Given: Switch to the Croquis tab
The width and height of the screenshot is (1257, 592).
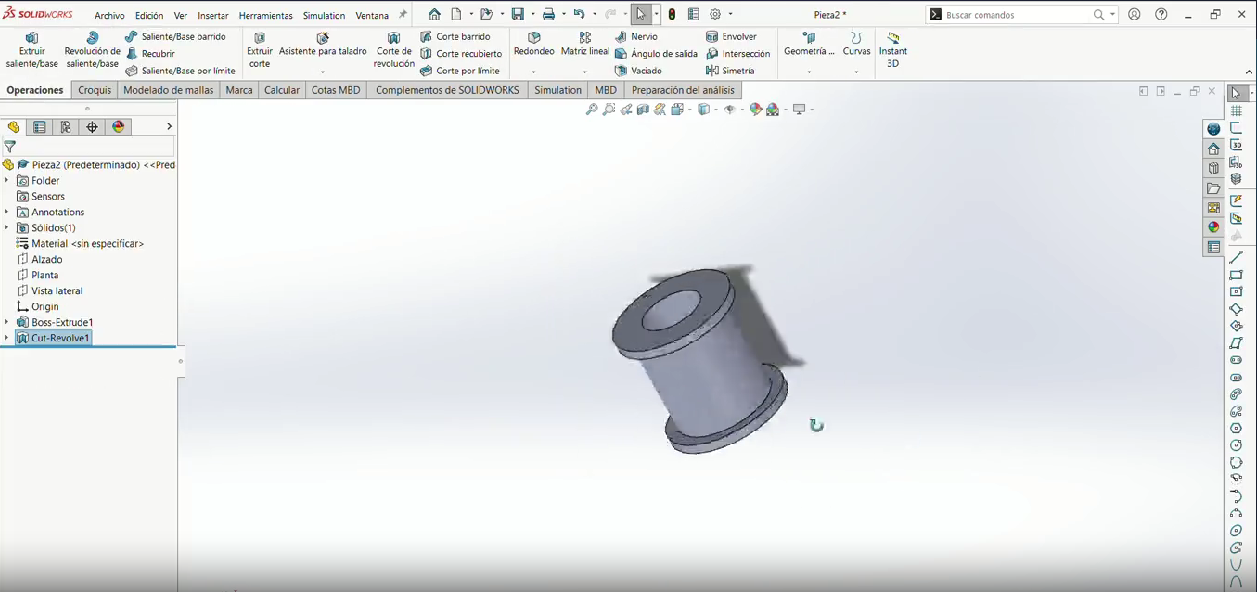Looking at the screenshot, I should 95,90.
